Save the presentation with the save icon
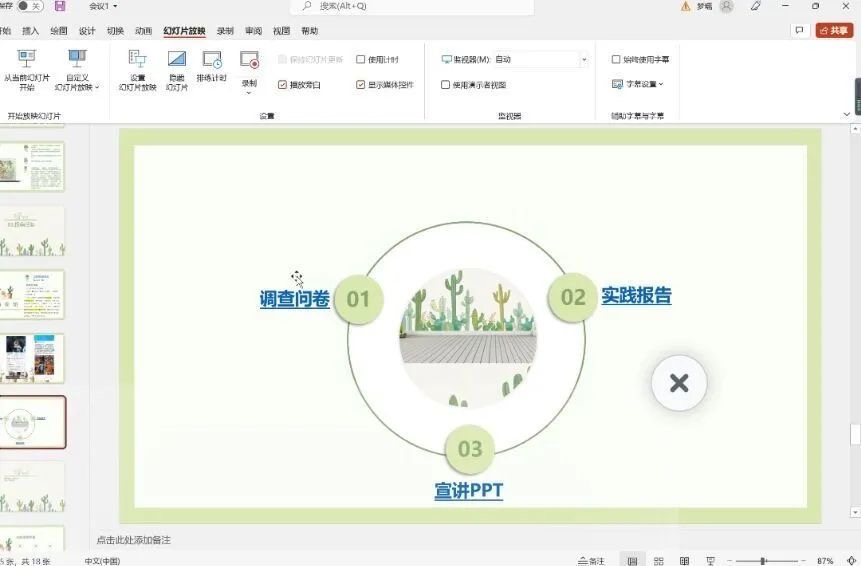The image size is (861, 566). pyautogui.click(x=60, y=6)
